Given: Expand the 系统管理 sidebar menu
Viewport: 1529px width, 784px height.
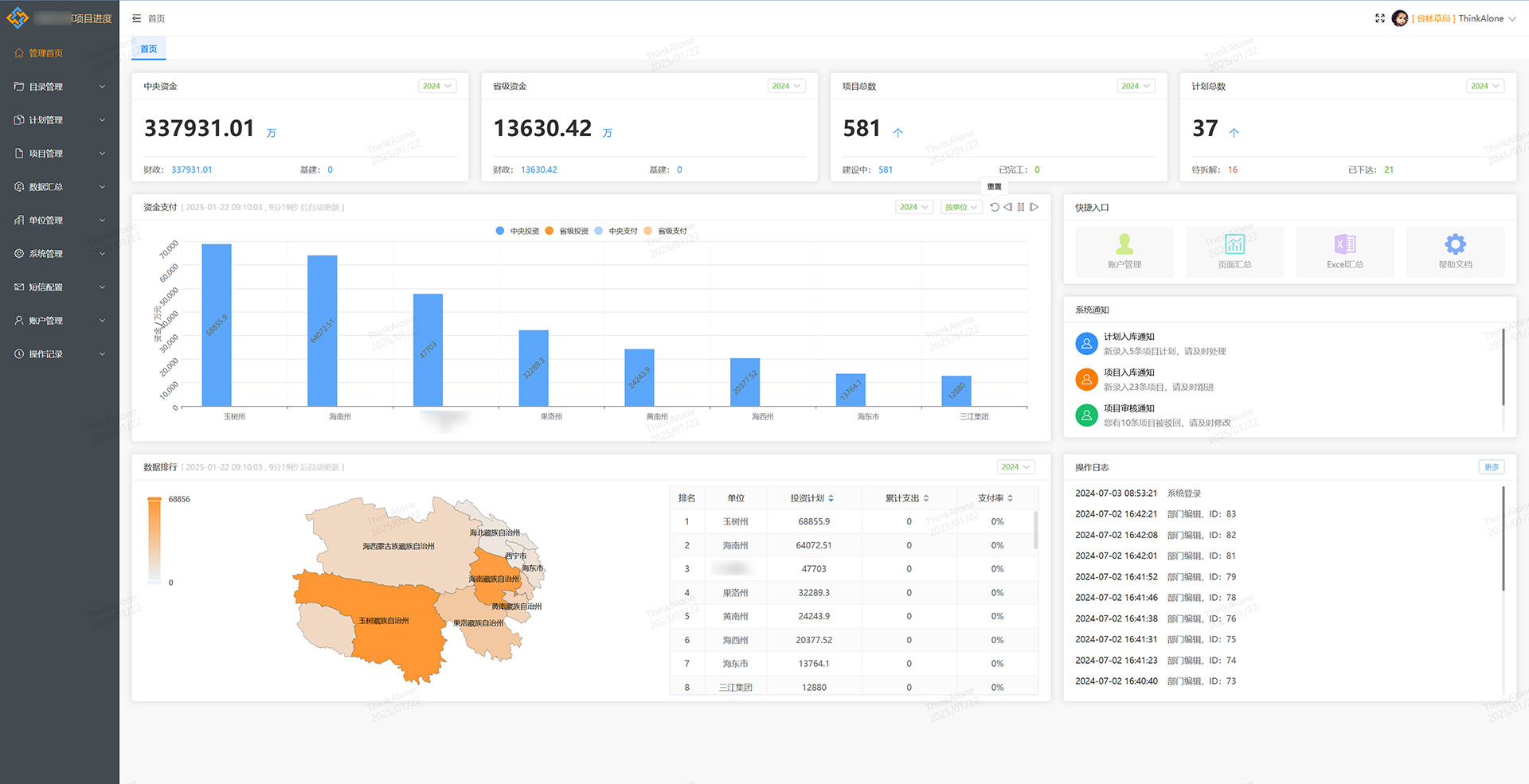Looking at the screenshot, I should [x=60, y=254].
